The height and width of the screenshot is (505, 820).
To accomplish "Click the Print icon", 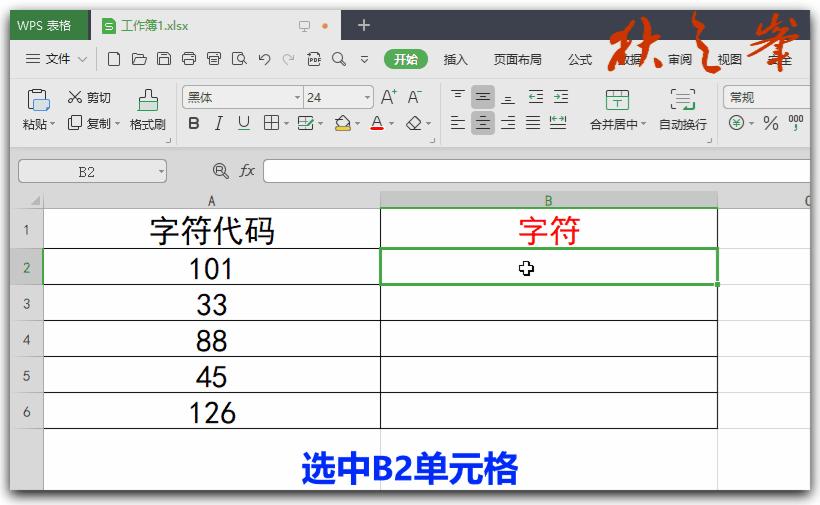I will (x=189, y=59).
